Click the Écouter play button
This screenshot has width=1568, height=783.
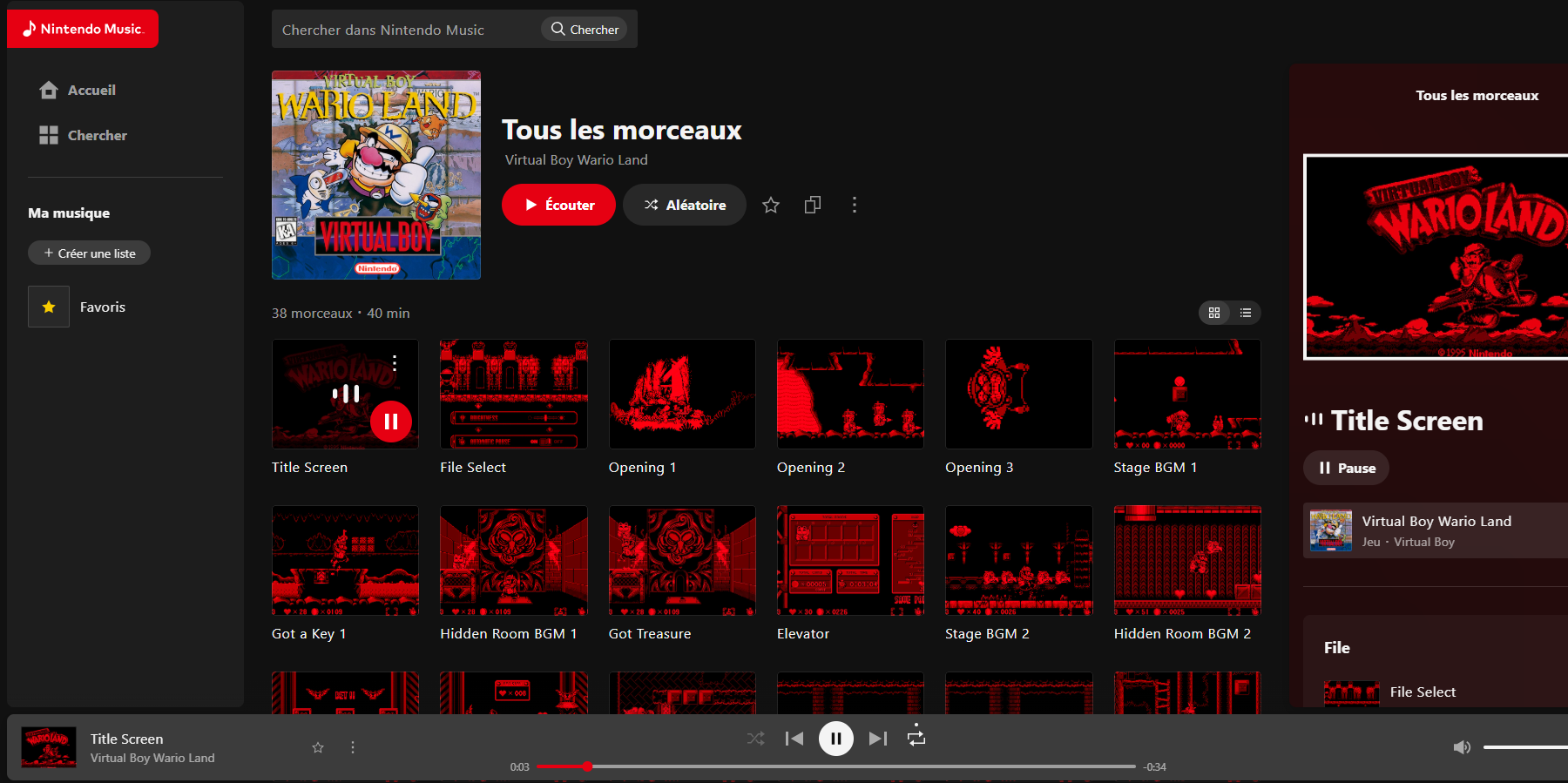tap(558, 205)
